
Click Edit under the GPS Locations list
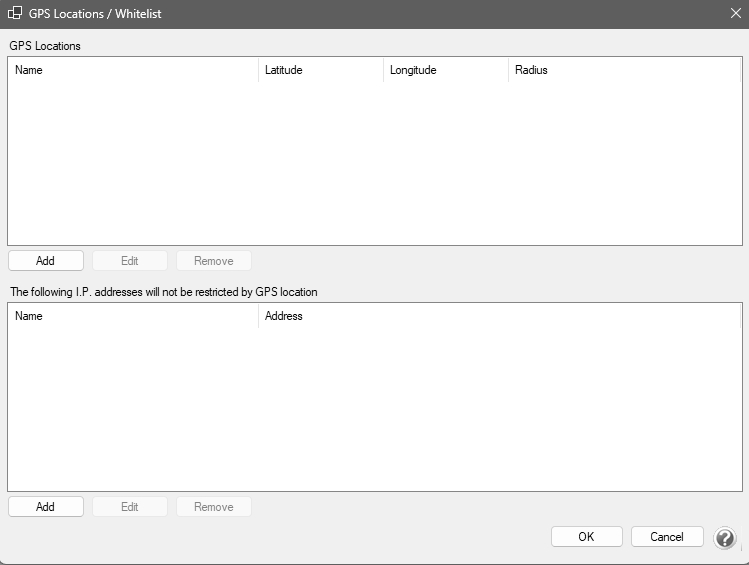129,261
